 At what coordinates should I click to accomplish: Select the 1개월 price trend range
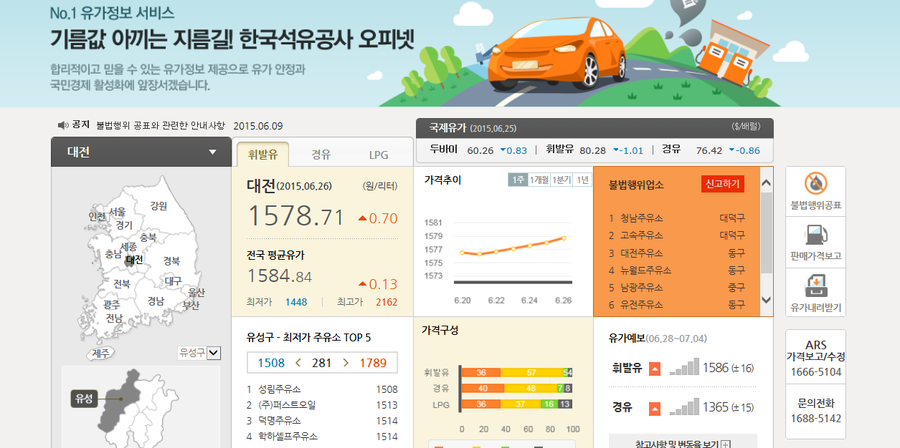click(539, 180)
